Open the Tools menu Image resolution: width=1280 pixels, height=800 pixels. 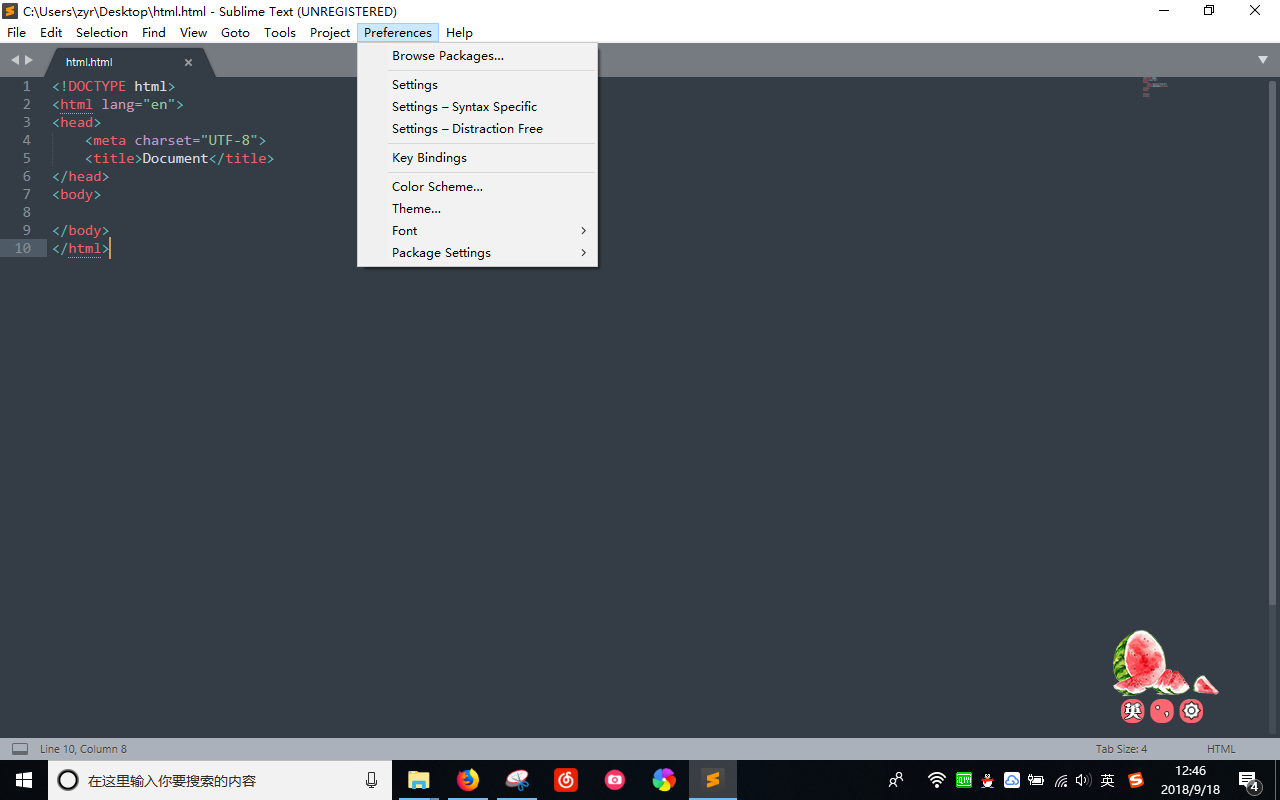click(280, 33)
